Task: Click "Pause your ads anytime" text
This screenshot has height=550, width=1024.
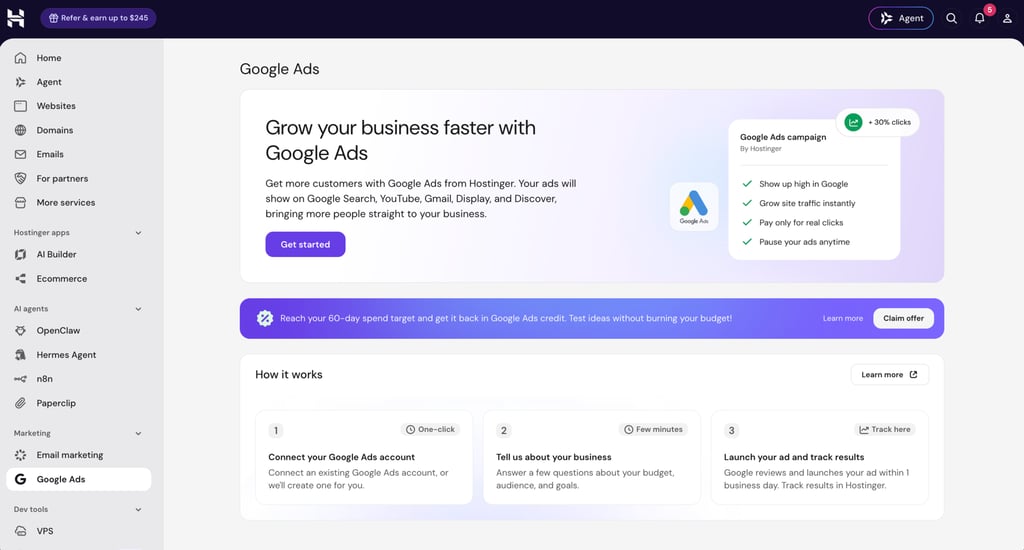Action: click(805, 242)
